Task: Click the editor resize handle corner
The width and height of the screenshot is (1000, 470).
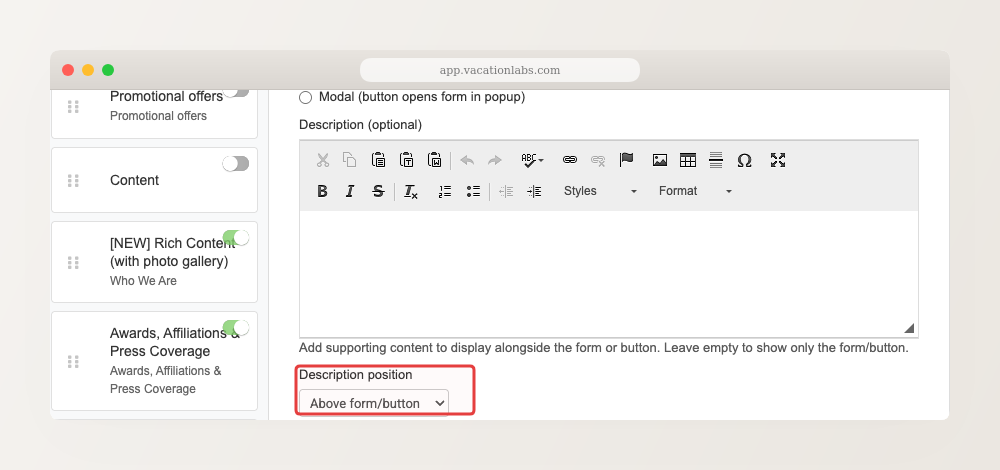Action: (909, 328)
